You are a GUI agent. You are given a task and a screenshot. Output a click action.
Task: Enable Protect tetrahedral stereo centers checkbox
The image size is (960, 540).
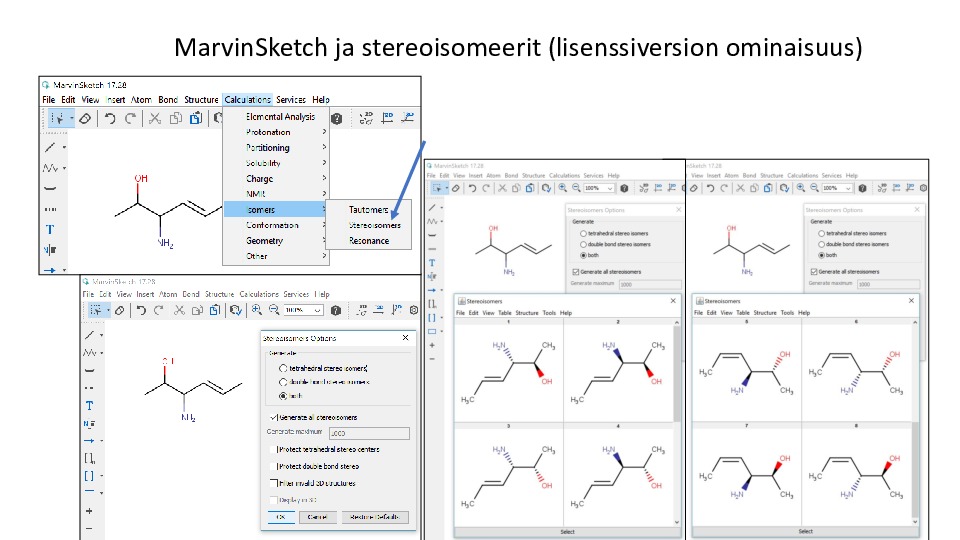[279, 450]
